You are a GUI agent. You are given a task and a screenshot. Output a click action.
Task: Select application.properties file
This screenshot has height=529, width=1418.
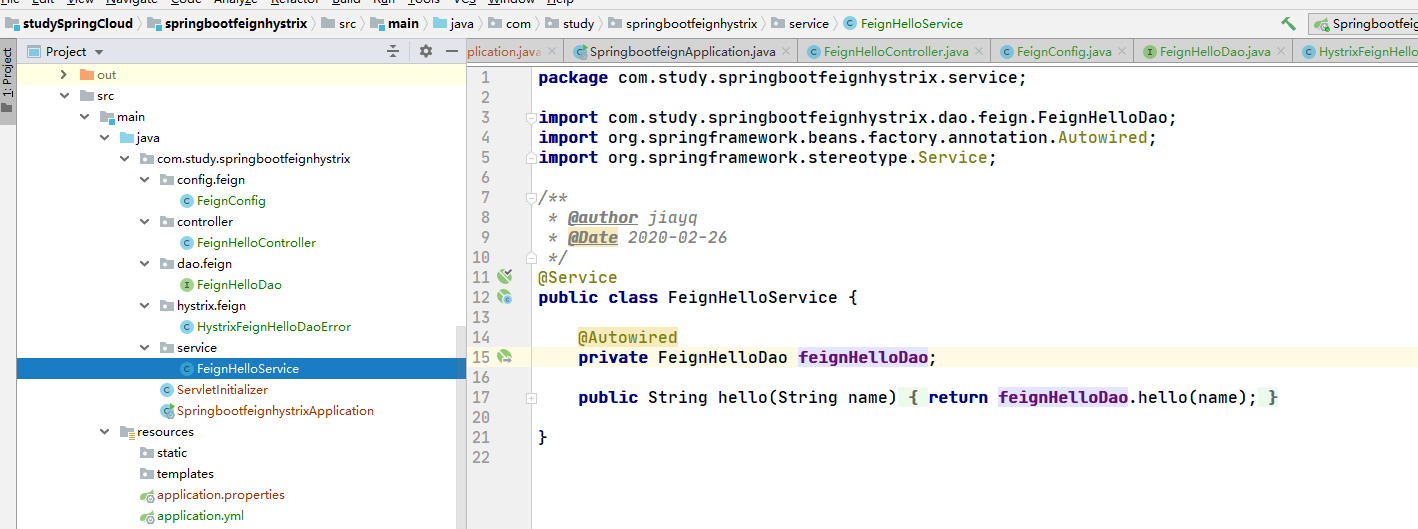[220, 495]
